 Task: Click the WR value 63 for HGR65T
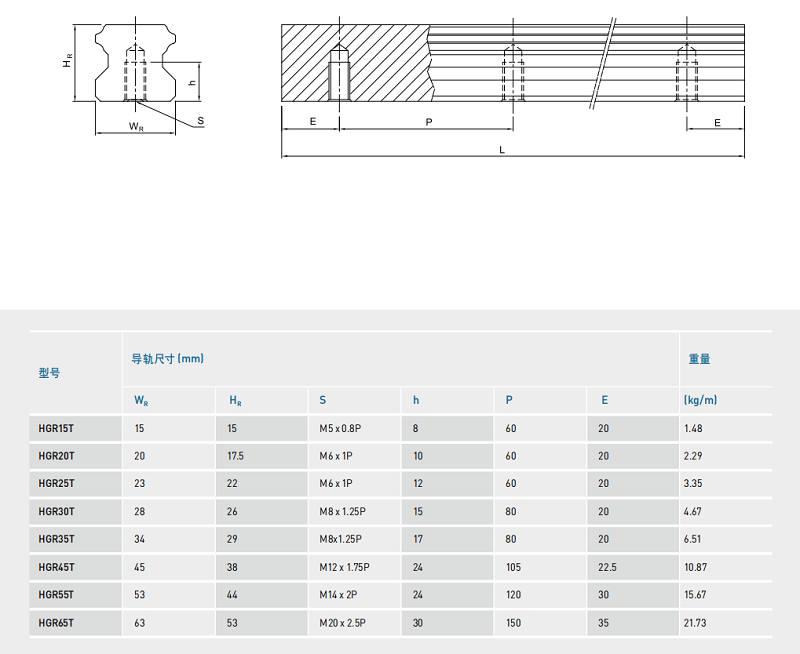(x=139, y=623)
